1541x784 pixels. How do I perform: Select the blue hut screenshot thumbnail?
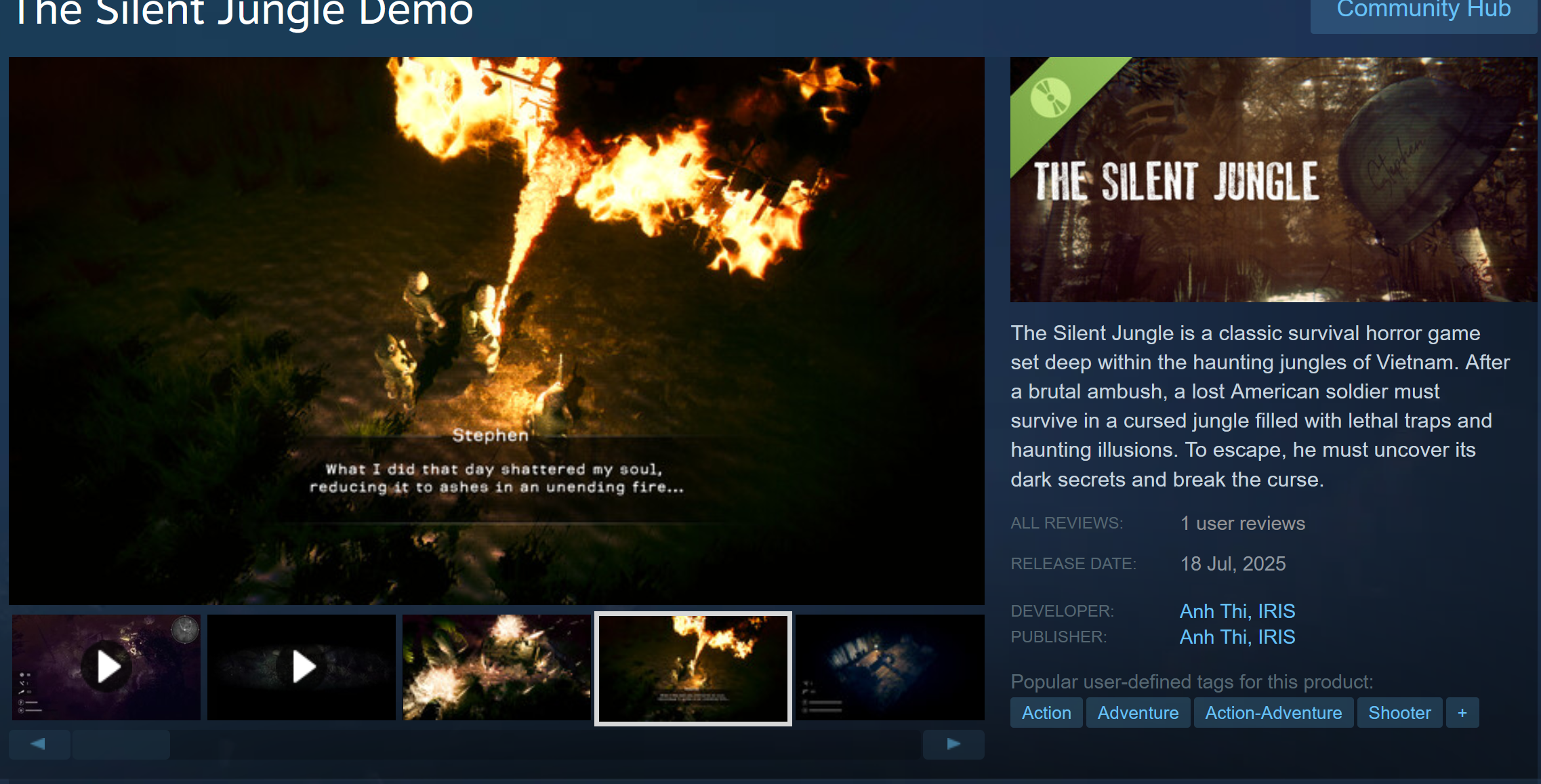pyautogui.click(x=891, y=667)
